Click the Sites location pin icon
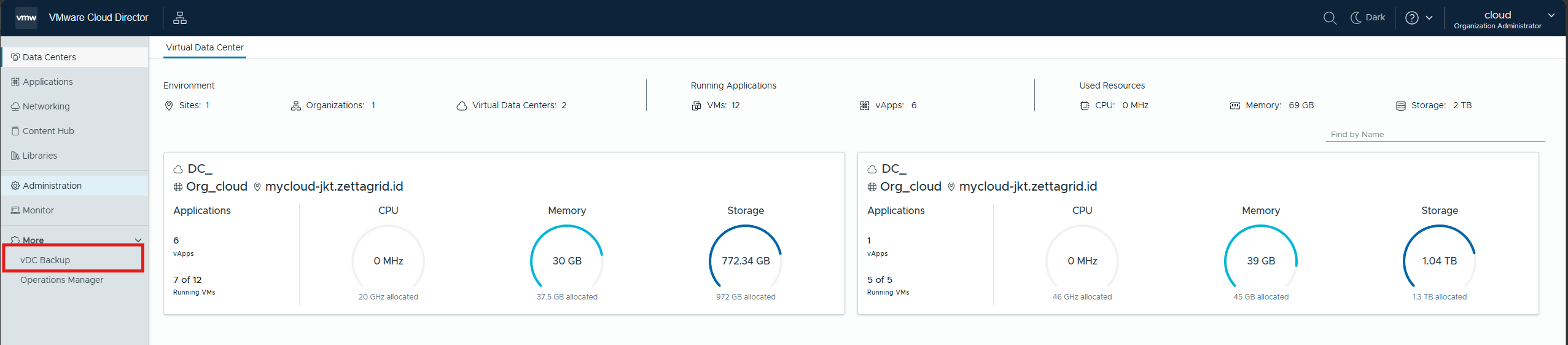 tap(169, 106)
